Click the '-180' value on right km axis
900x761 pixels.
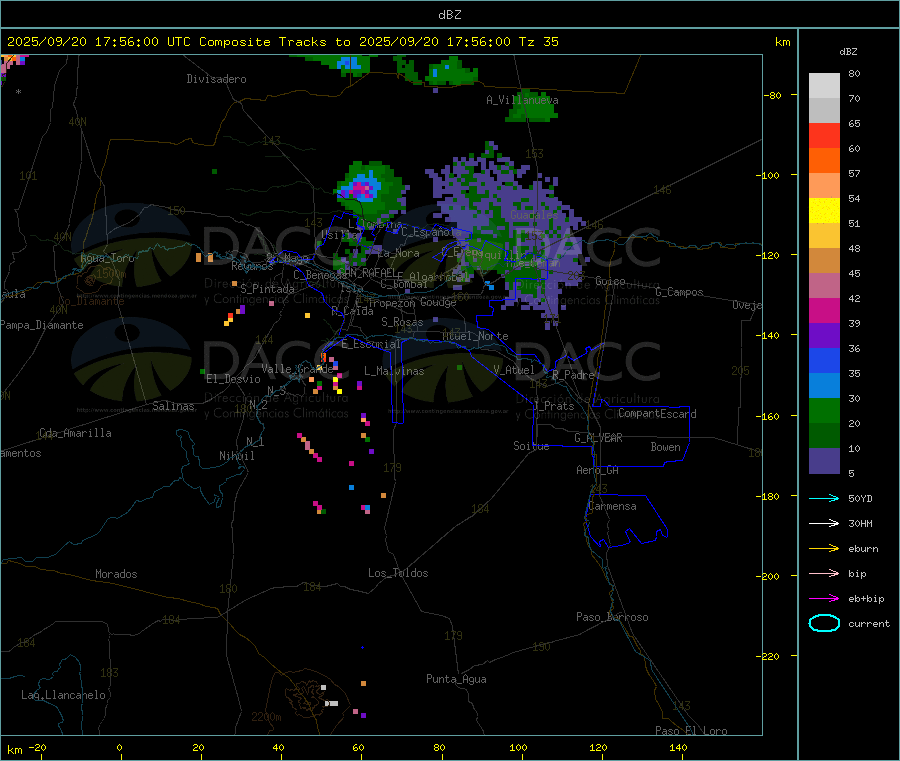pyautogui.click(x=769, y=496)
